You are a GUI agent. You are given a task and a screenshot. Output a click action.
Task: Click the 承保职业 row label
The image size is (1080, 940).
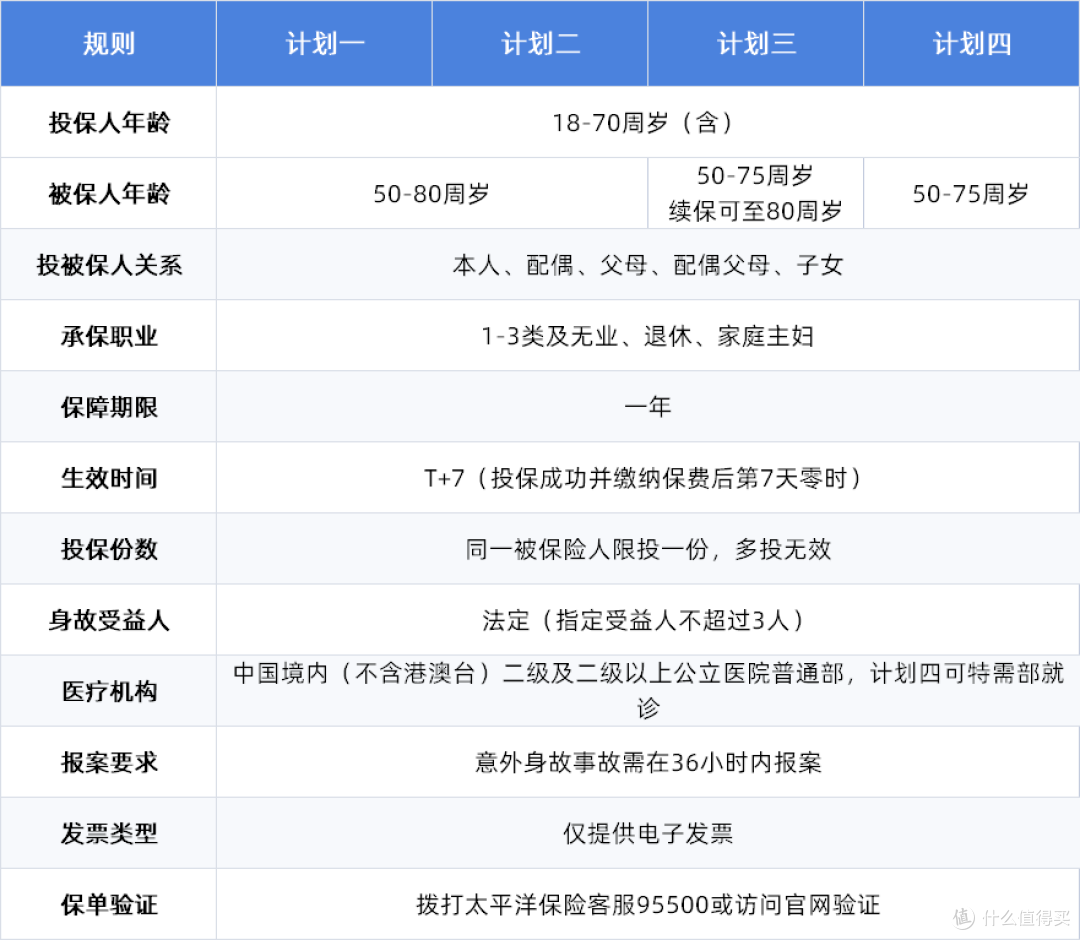(x=109, y=337)
